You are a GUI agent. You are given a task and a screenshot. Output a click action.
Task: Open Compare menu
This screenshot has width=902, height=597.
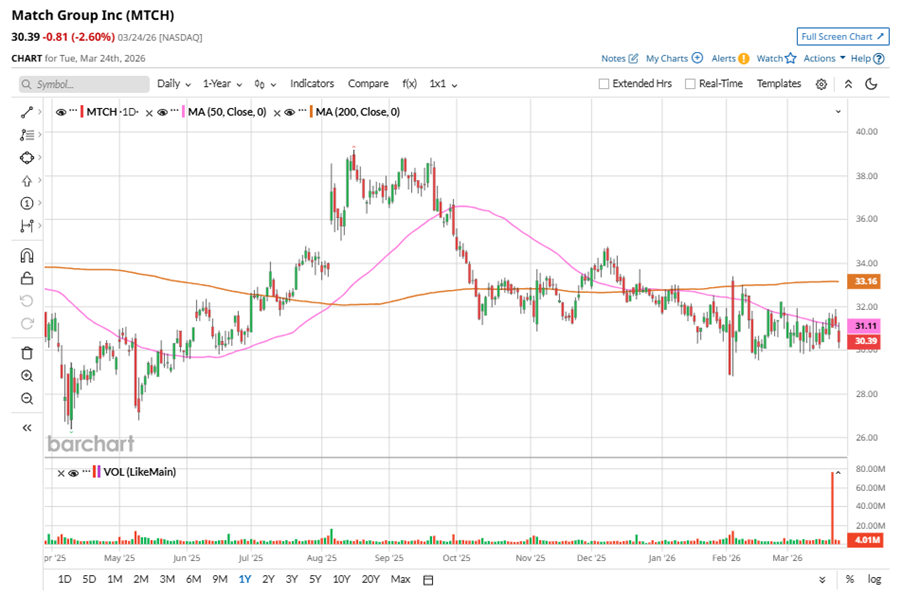click(x=368, y=83)
